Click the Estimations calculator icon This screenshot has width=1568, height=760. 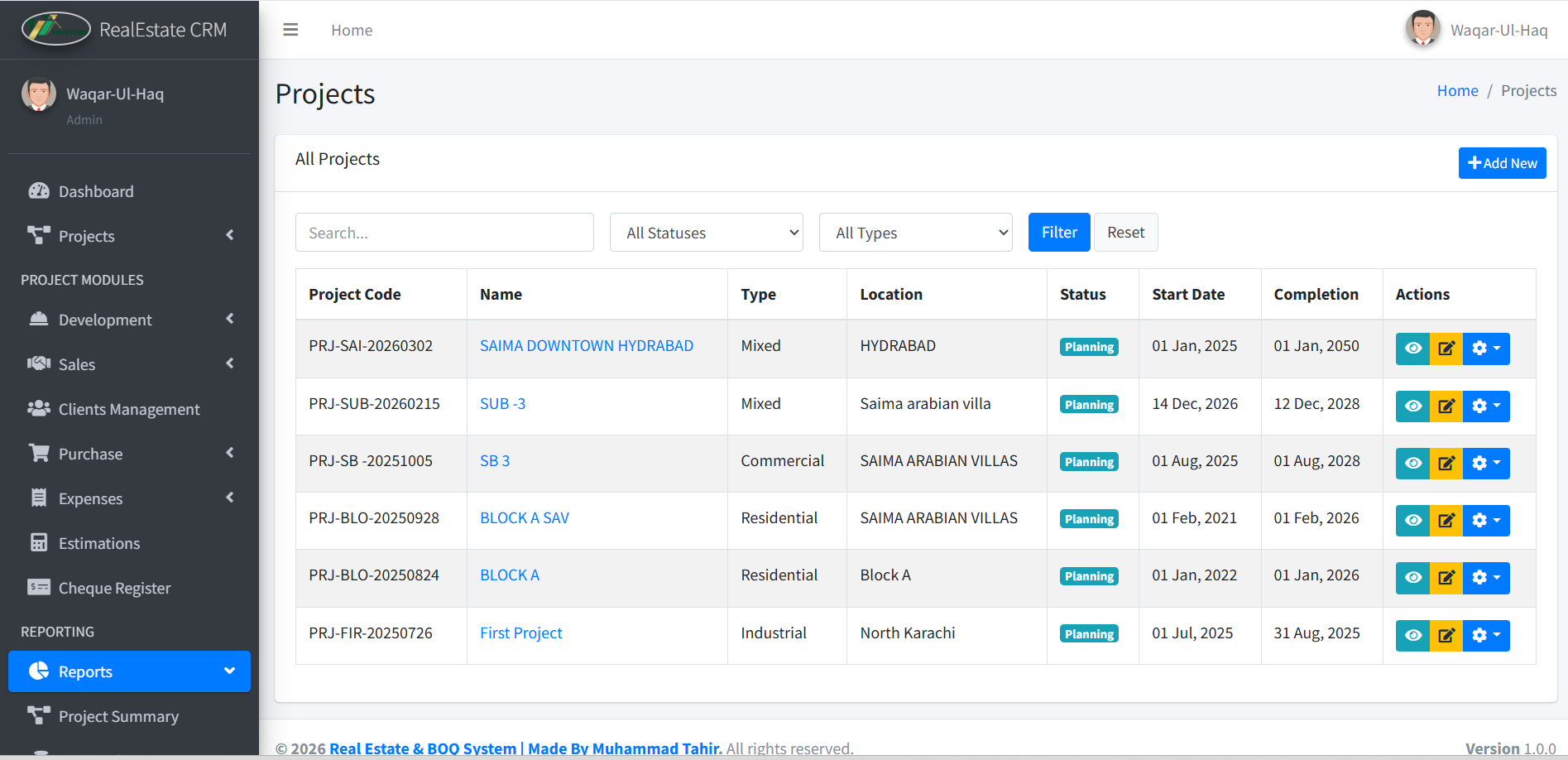pos(39,542)
